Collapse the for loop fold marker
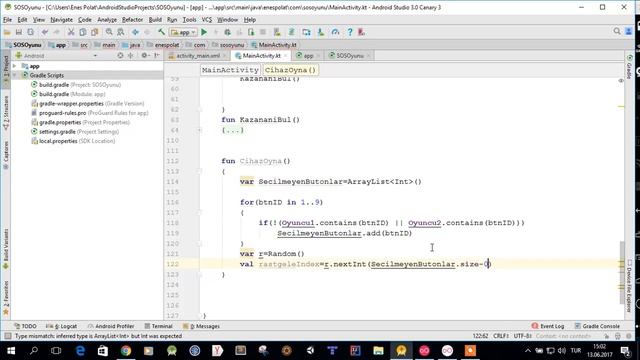Viewport: 640px width, 360px height. pos(200,213)
